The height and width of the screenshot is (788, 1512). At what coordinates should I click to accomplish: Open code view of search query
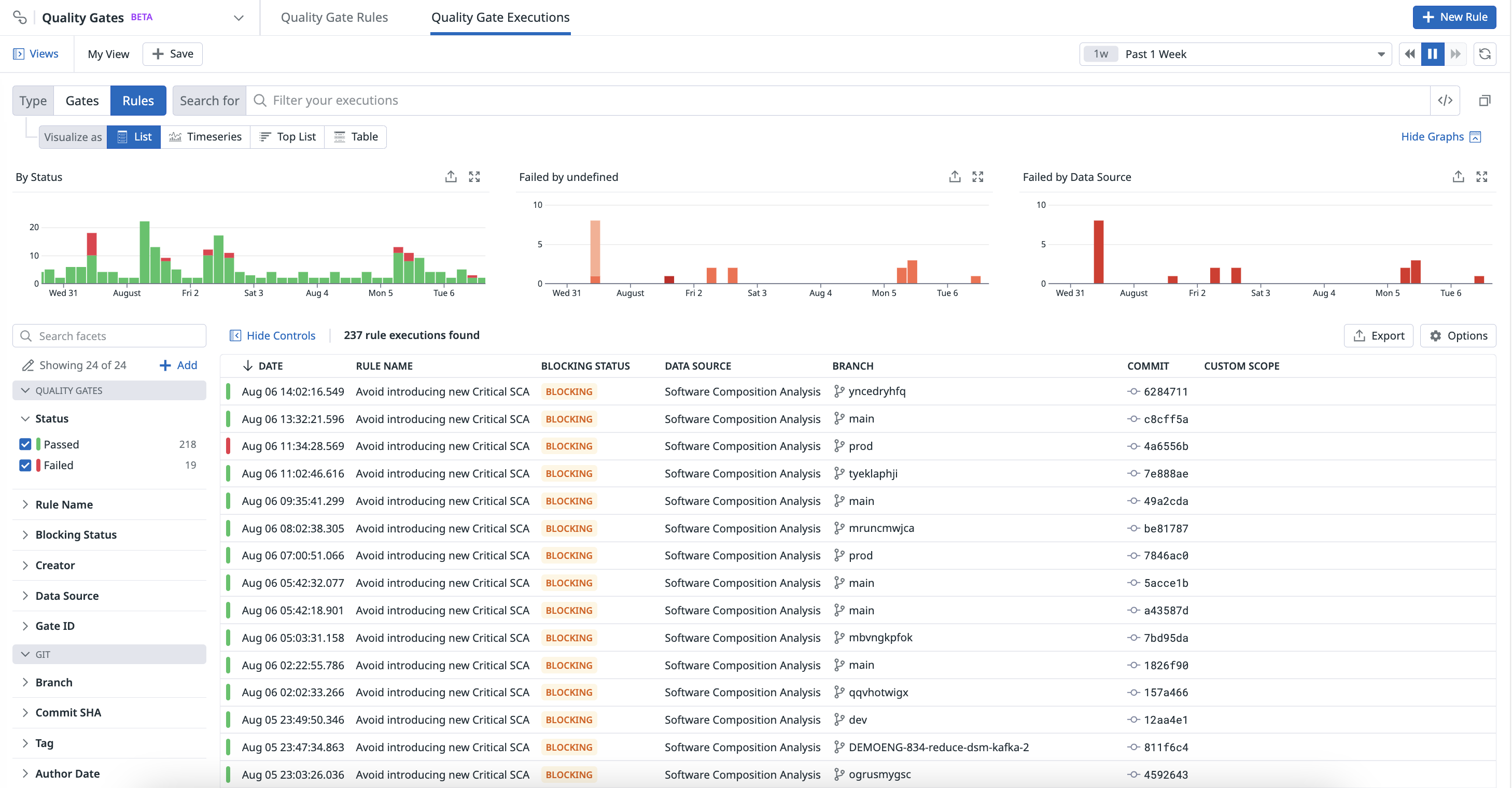point(1445,101)
